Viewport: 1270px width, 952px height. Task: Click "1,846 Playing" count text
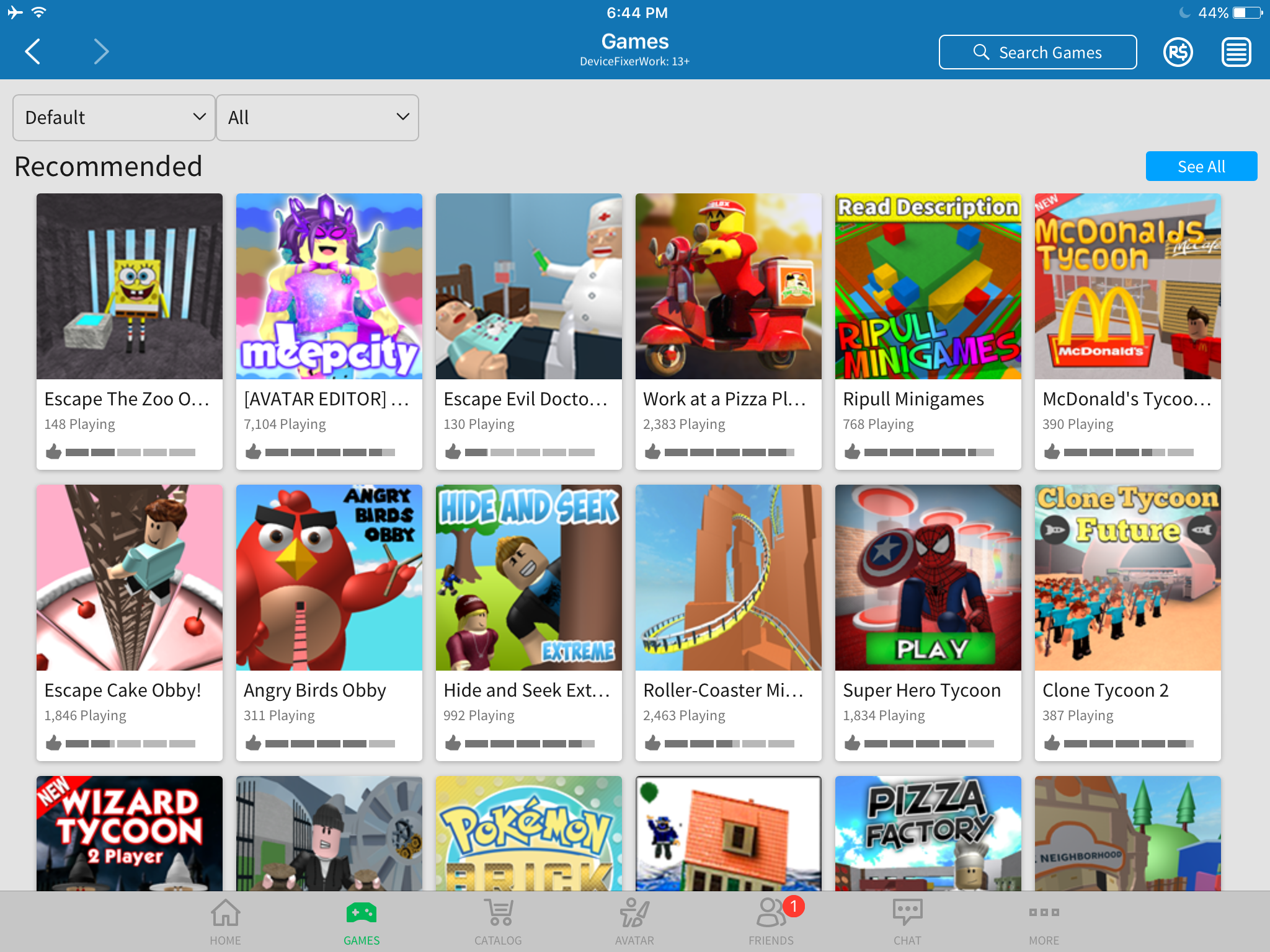85,716
